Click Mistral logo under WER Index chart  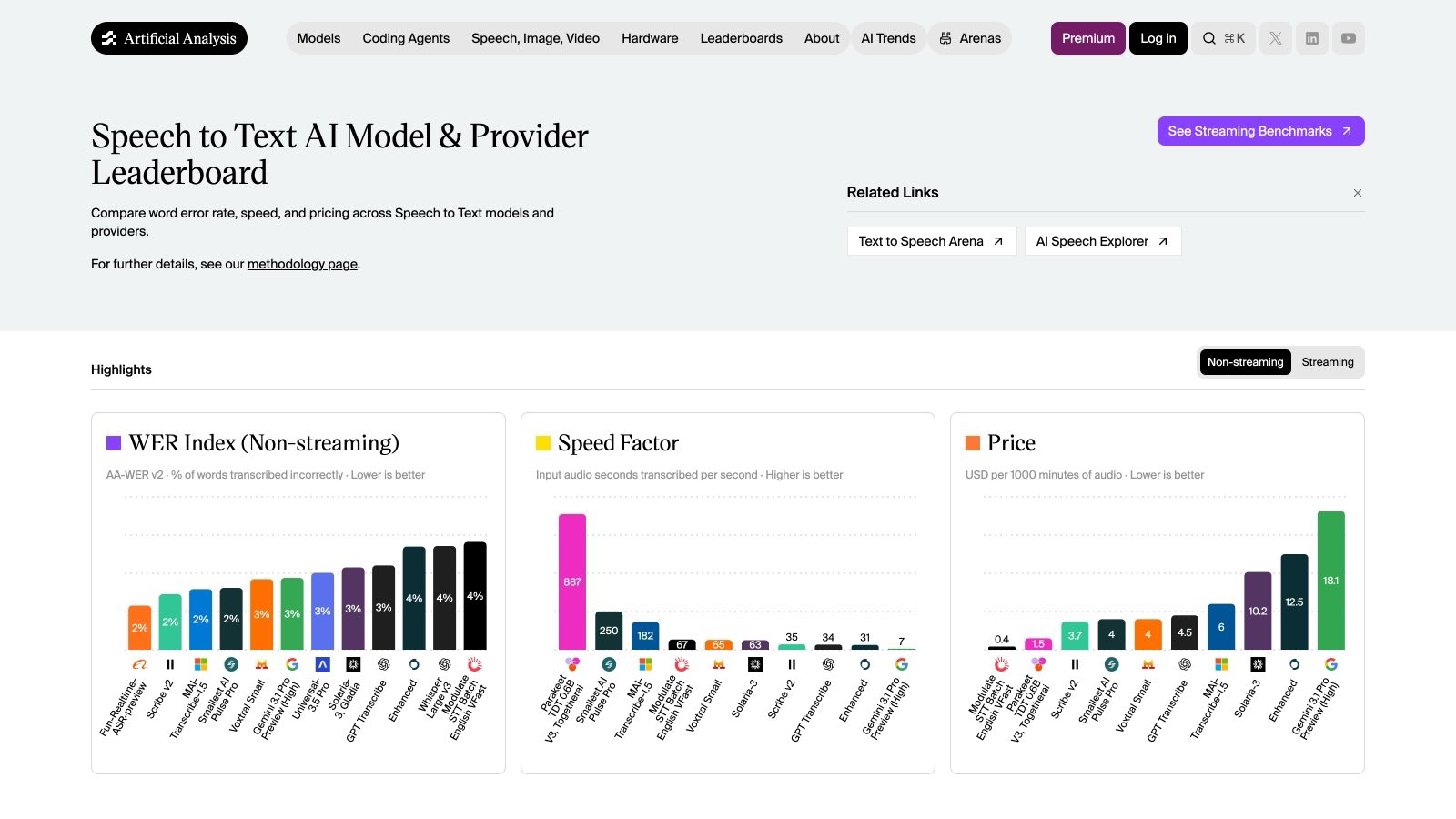(x=261, y=664)
